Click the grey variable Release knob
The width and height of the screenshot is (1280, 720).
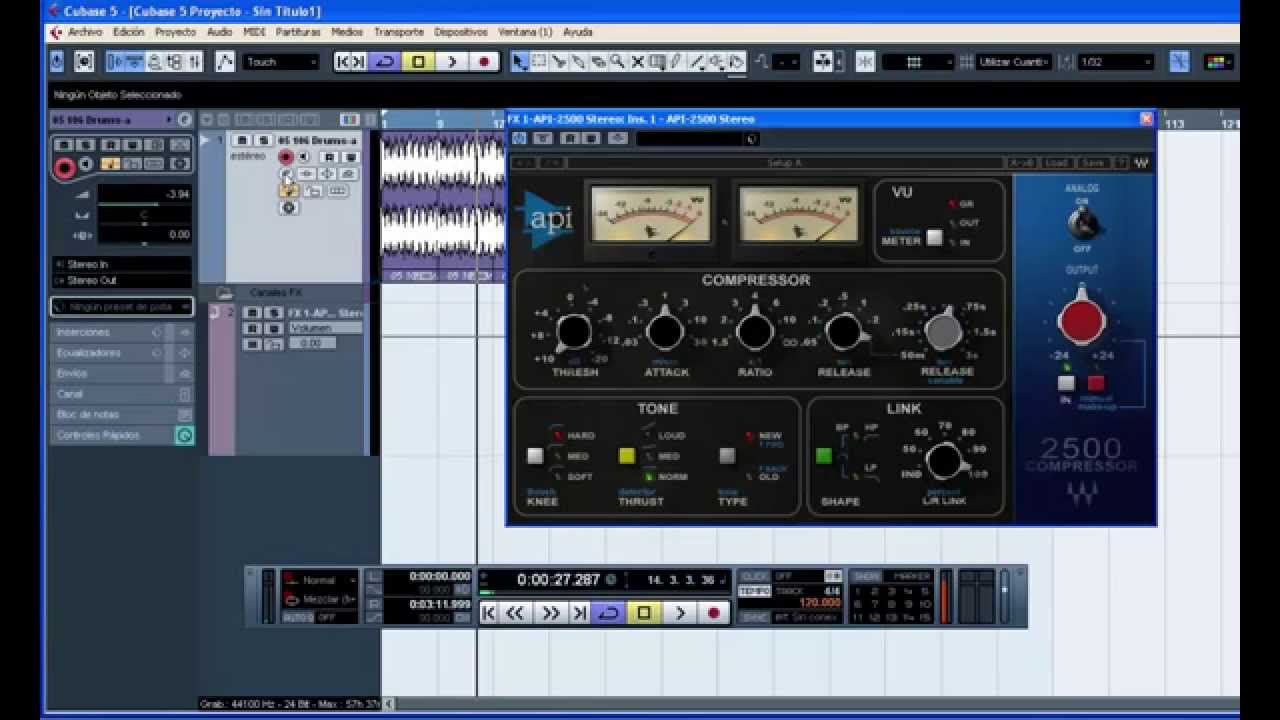pyautogui.click(x=944, y=331)
